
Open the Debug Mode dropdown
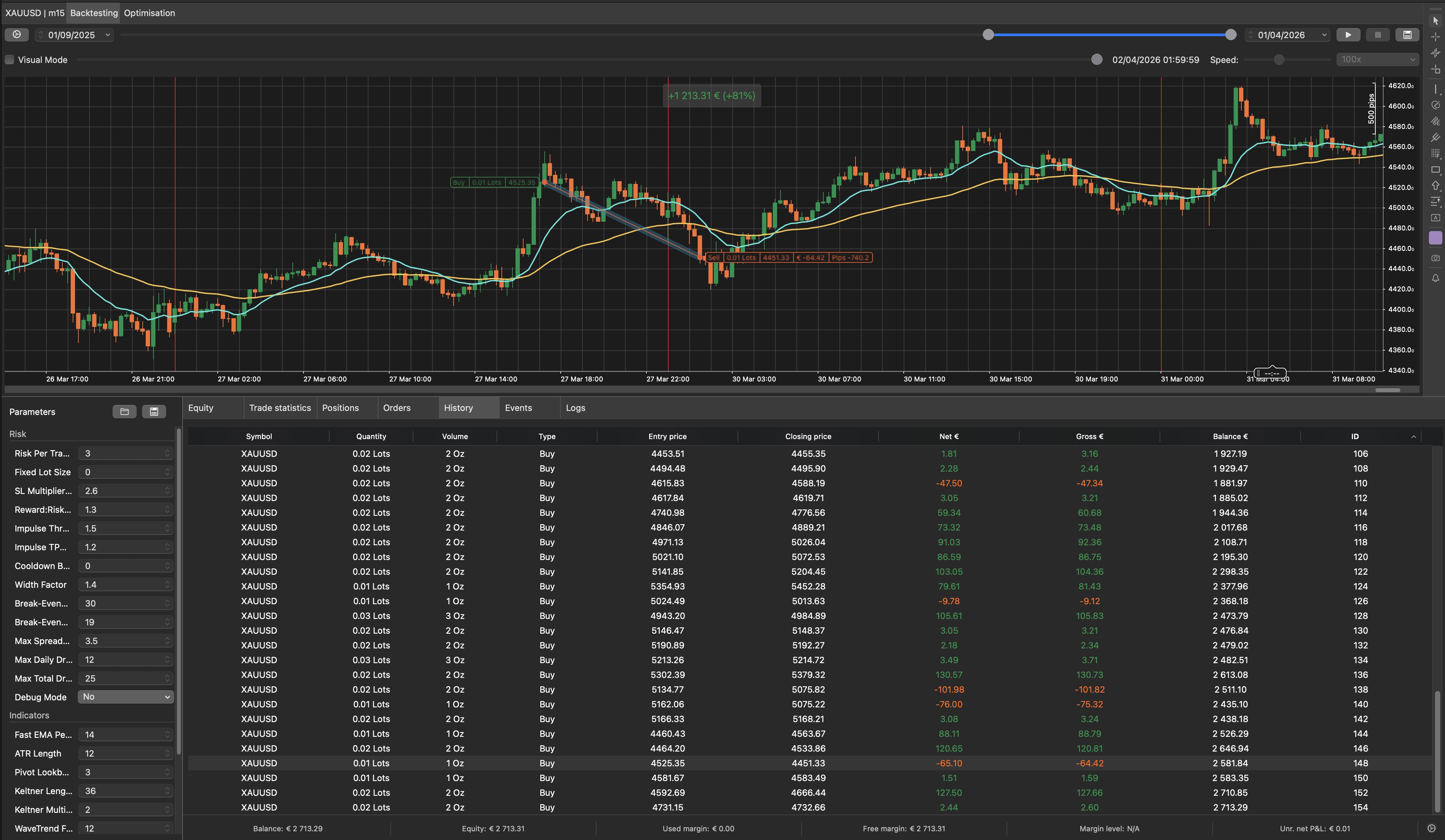tap(126, 697)
